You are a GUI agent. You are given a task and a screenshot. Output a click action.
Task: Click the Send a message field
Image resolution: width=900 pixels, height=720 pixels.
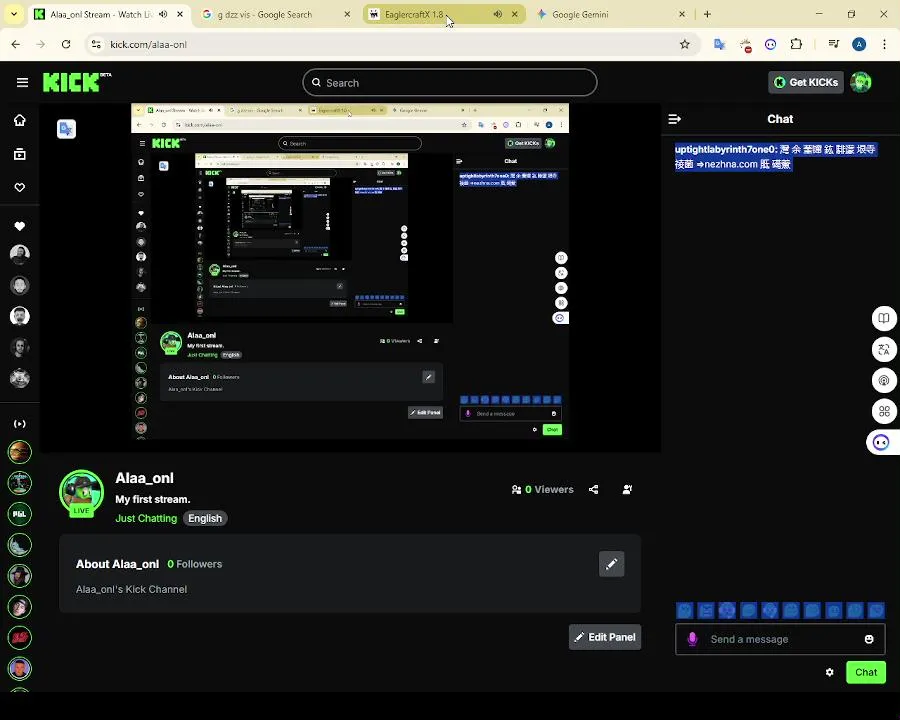[x=780, y=639]
